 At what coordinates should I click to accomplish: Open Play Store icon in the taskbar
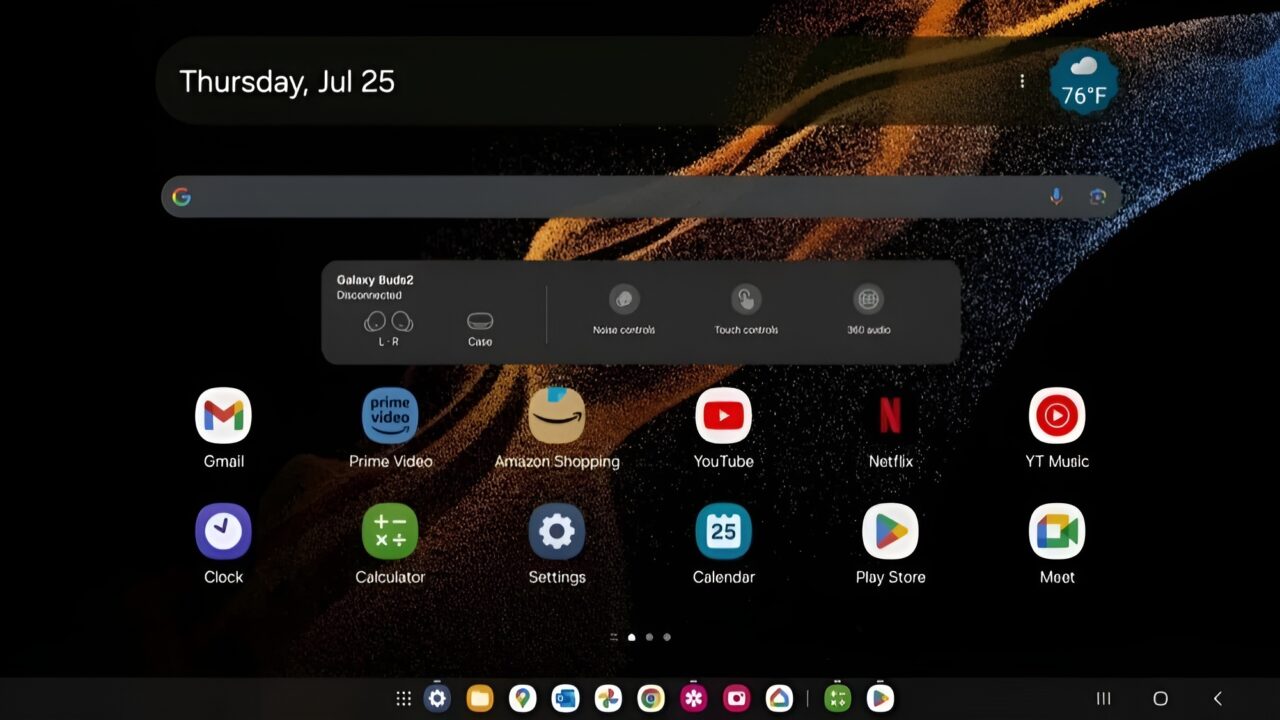[880, 698]
